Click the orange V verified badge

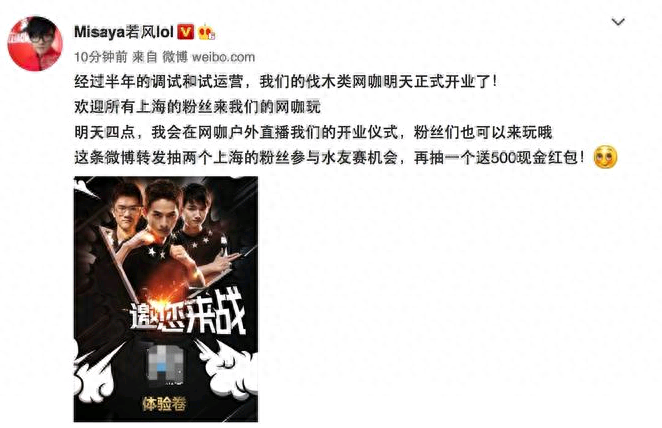[185, 32]
